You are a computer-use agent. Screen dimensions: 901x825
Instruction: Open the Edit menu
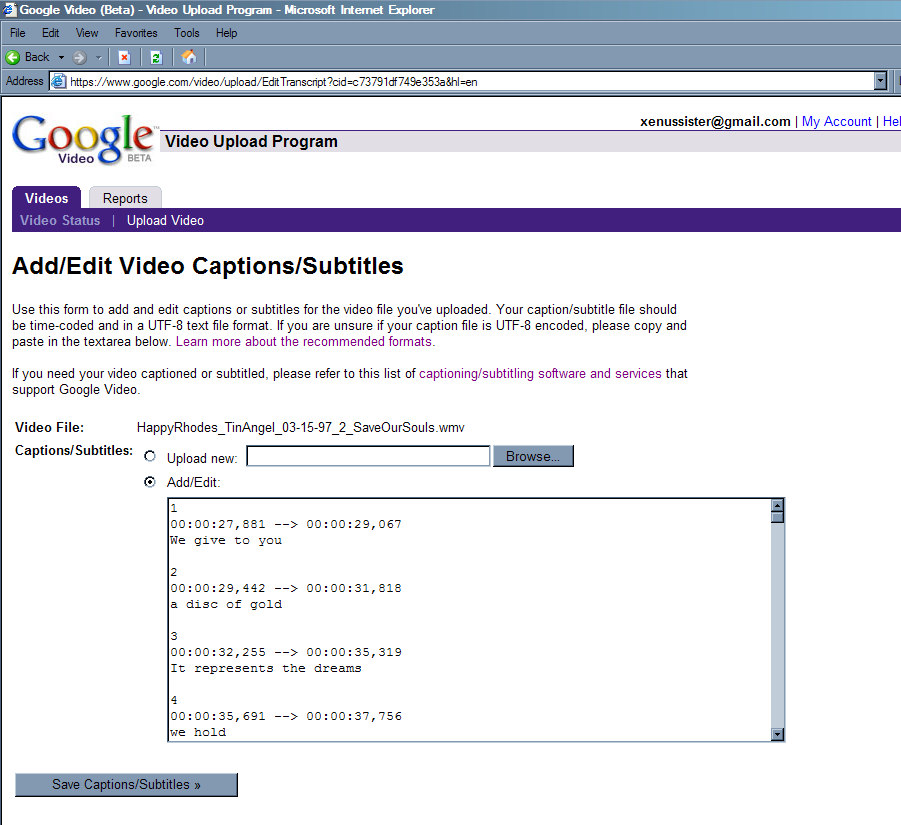click(x=51, y=33)
